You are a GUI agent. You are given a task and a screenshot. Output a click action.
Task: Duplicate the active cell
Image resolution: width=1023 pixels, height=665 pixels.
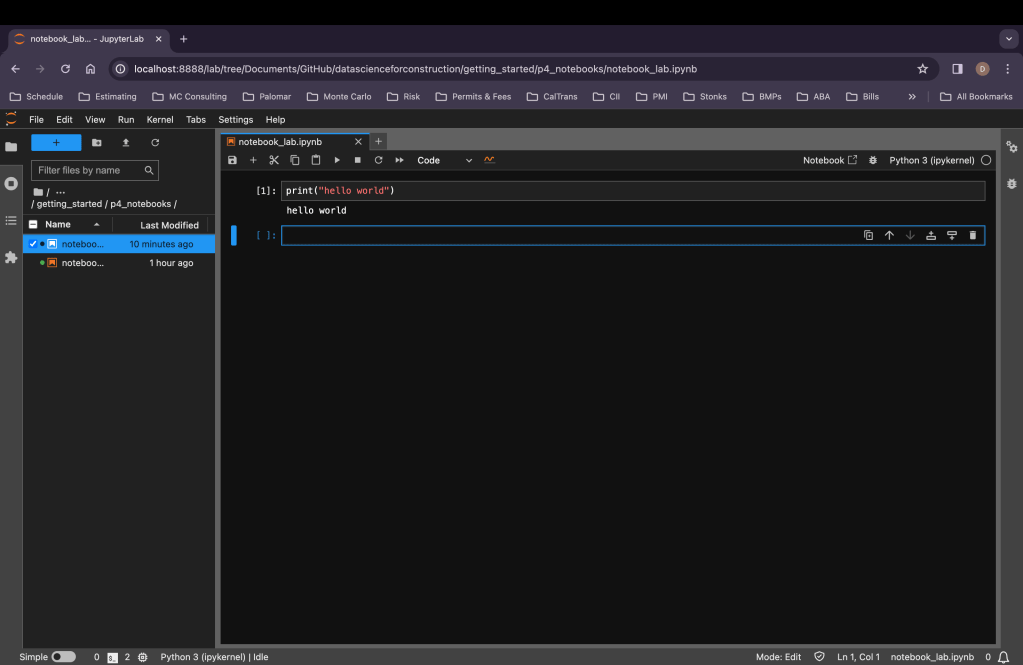pyautogui.click(x=868, y=235)
